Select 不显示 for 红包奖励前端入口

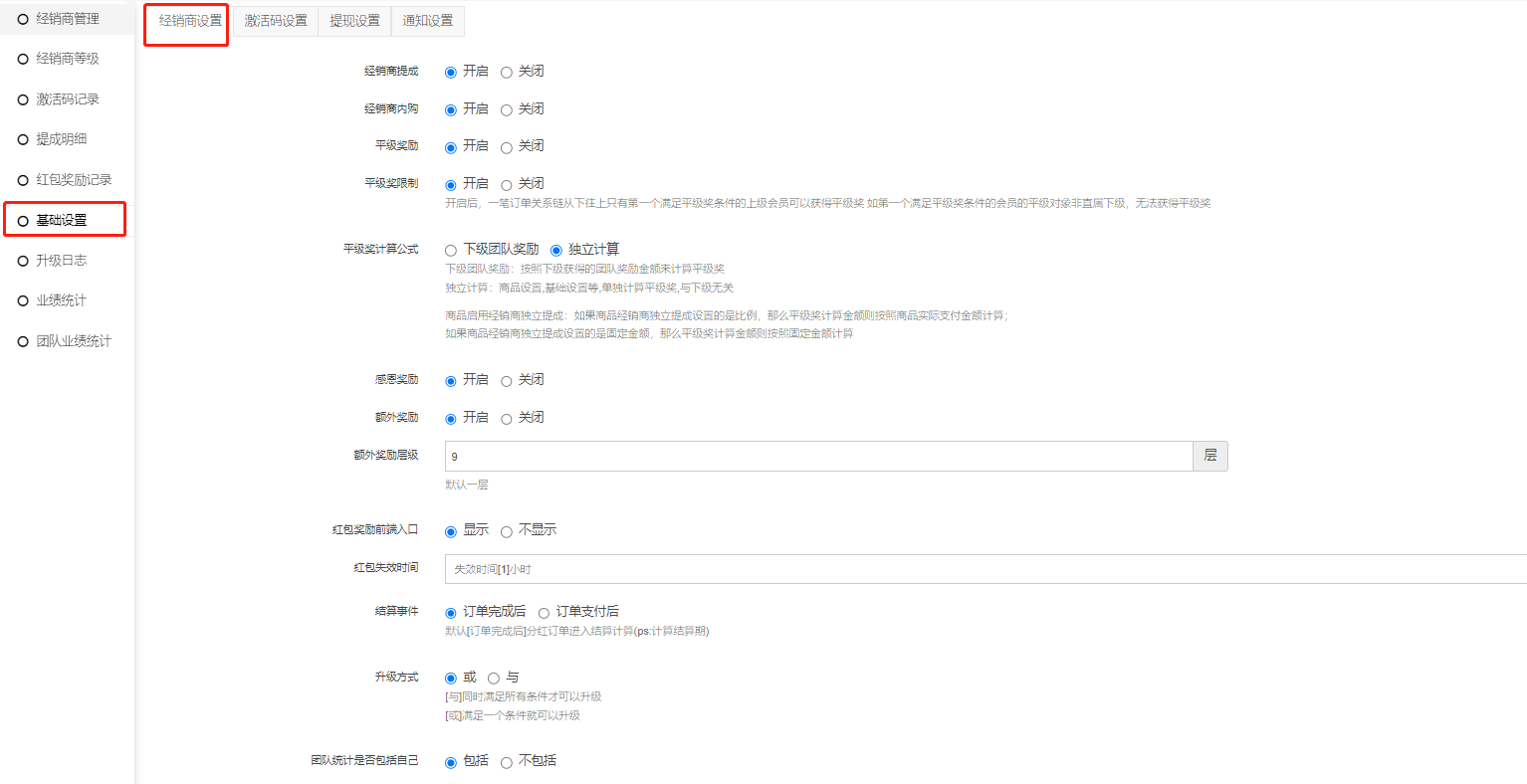[x=507, y=532]
